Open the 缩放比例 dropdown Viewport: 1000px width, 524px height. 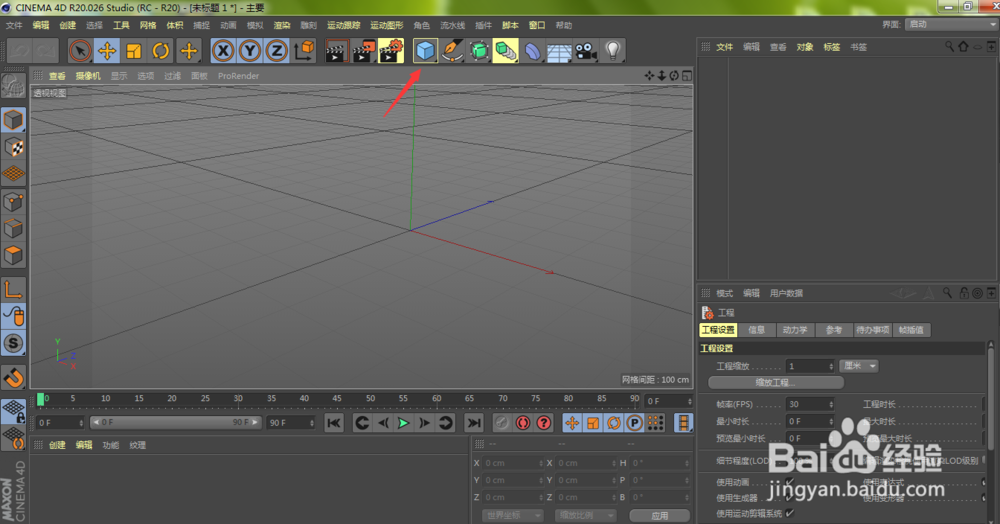[584, 515]
